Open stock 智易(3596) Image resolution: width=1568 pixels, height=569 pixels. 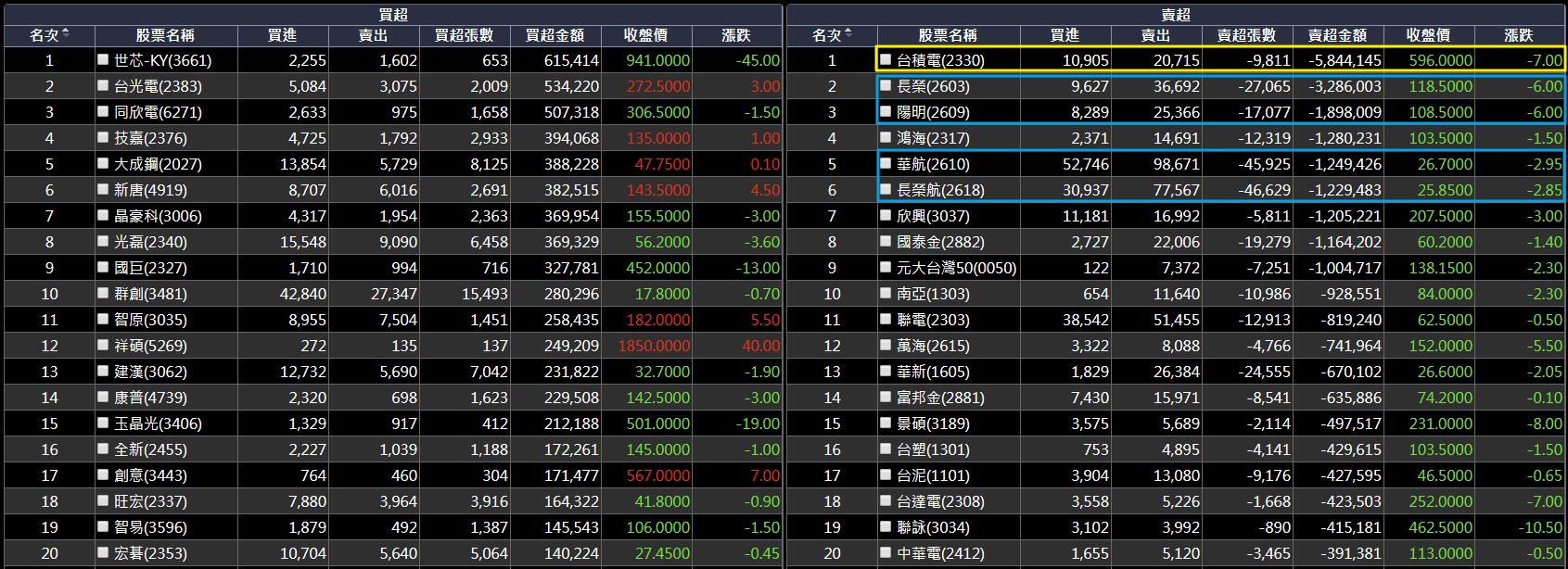pyautogui.click(x=150, y=526)
